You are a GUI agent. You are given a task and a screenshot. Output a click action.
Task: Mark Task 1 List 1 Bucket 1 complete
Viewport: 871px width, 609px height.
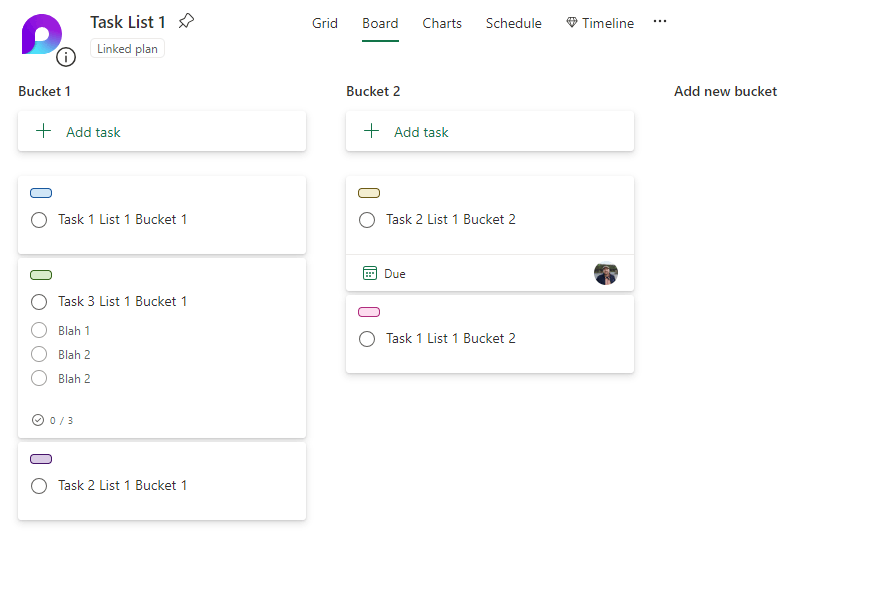[x=39, y=220]
